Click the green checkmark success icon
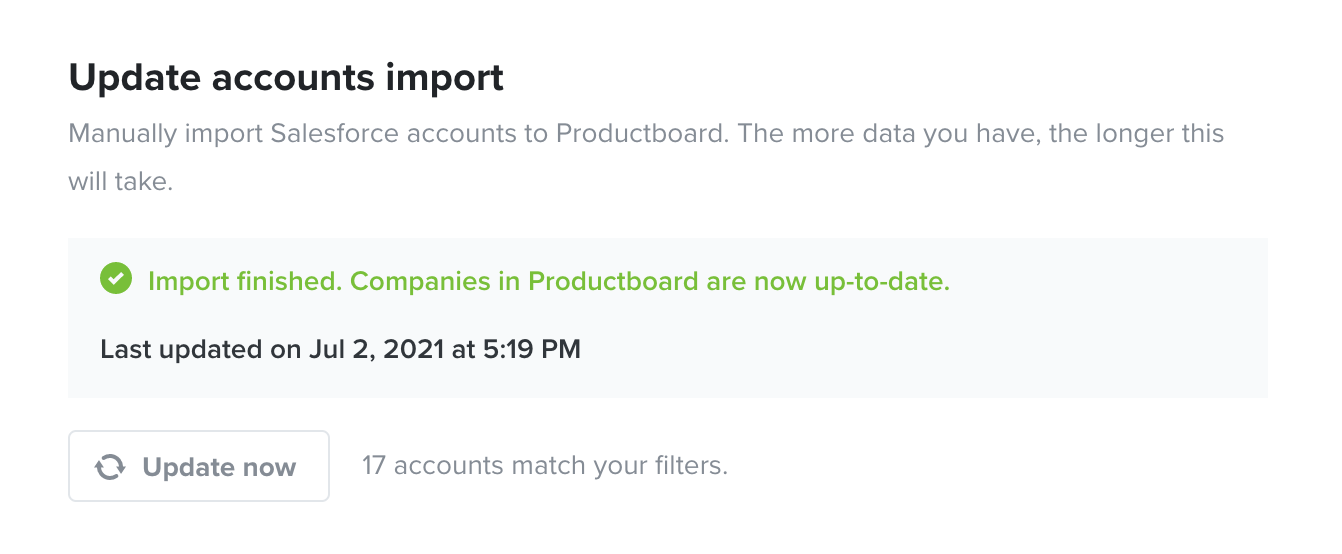Screen dimensions: 1342x554 point(116,279)
